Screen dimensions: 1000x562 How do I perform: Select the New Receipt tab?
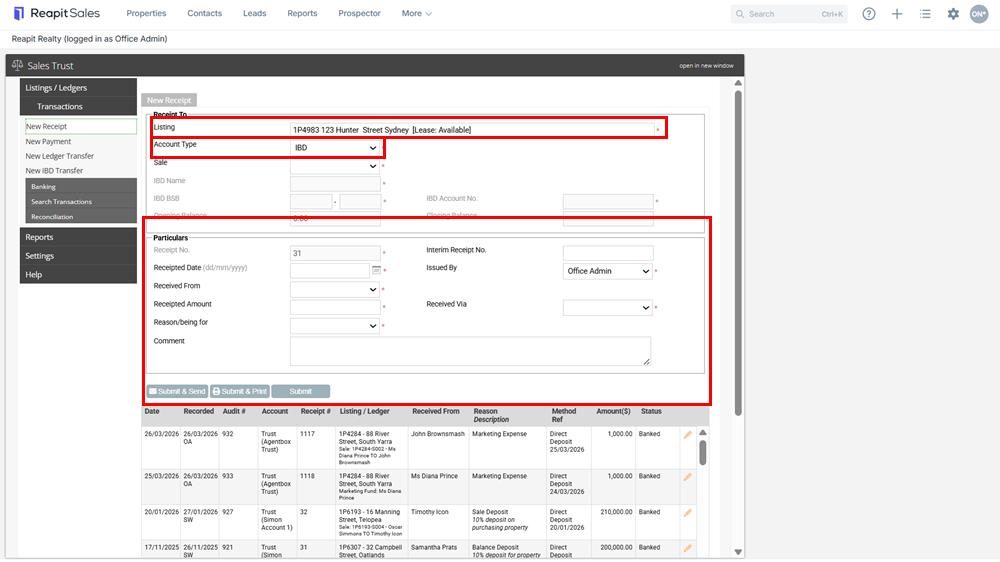pos(169,100)
